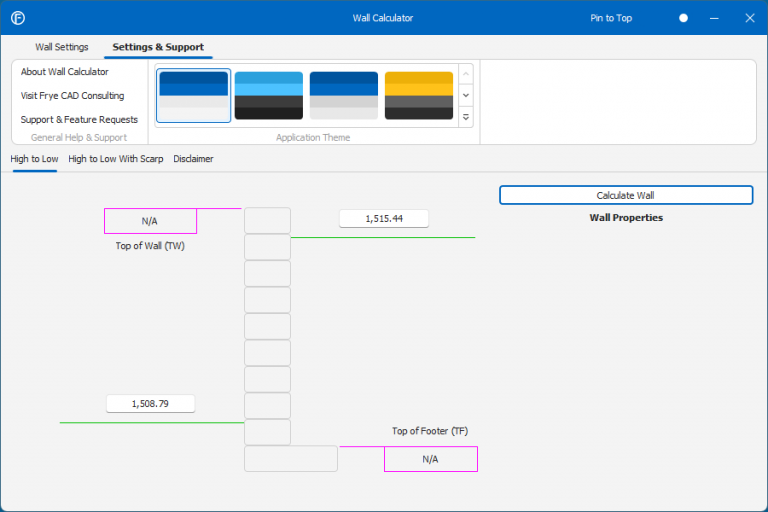Image resolution: width=768 pixels, height=512 pixels.
Task: Click Visit Frye CAD Consulting
Action: 72,96
